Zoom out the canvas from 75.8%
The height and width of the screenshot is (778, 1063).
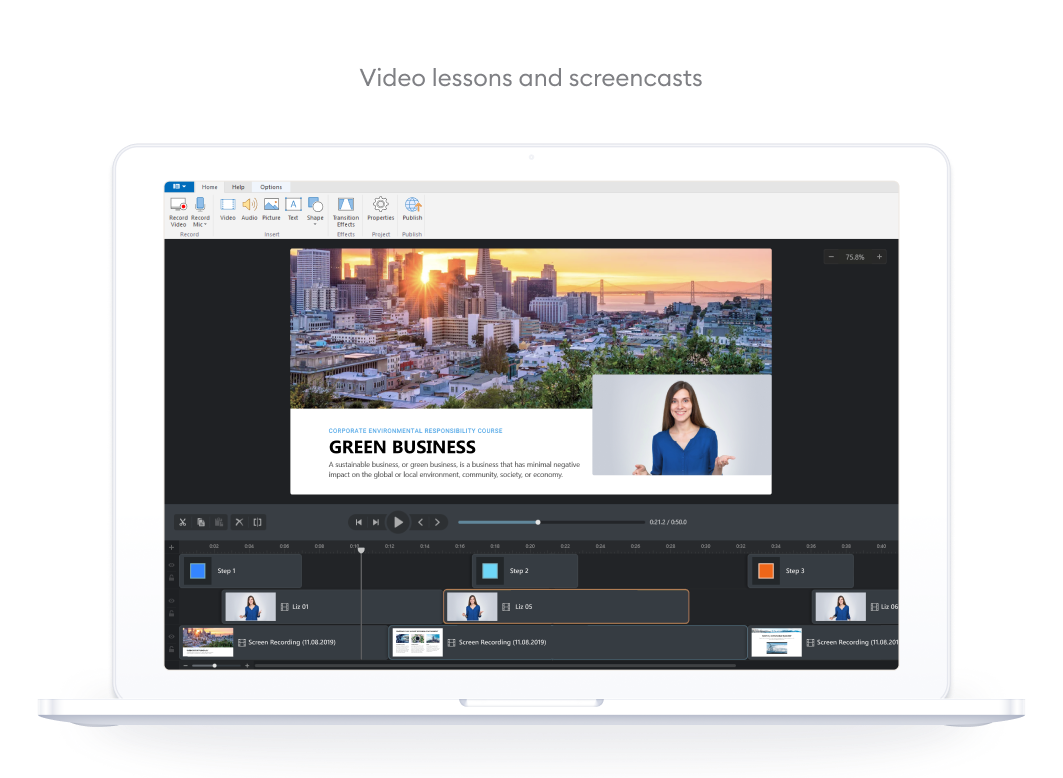831,257
